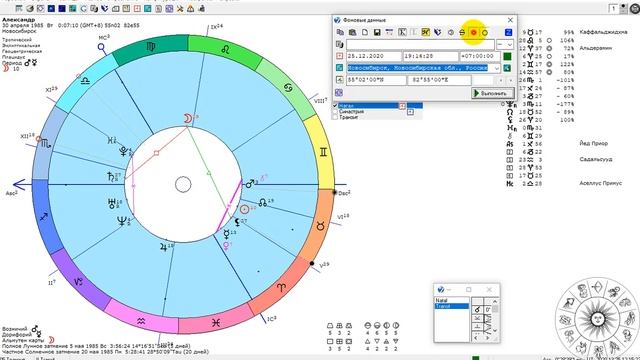Click the copy icon in the data dialog
Screen dimensions: 640x360
pyautogui.click(x=340, y=32)
